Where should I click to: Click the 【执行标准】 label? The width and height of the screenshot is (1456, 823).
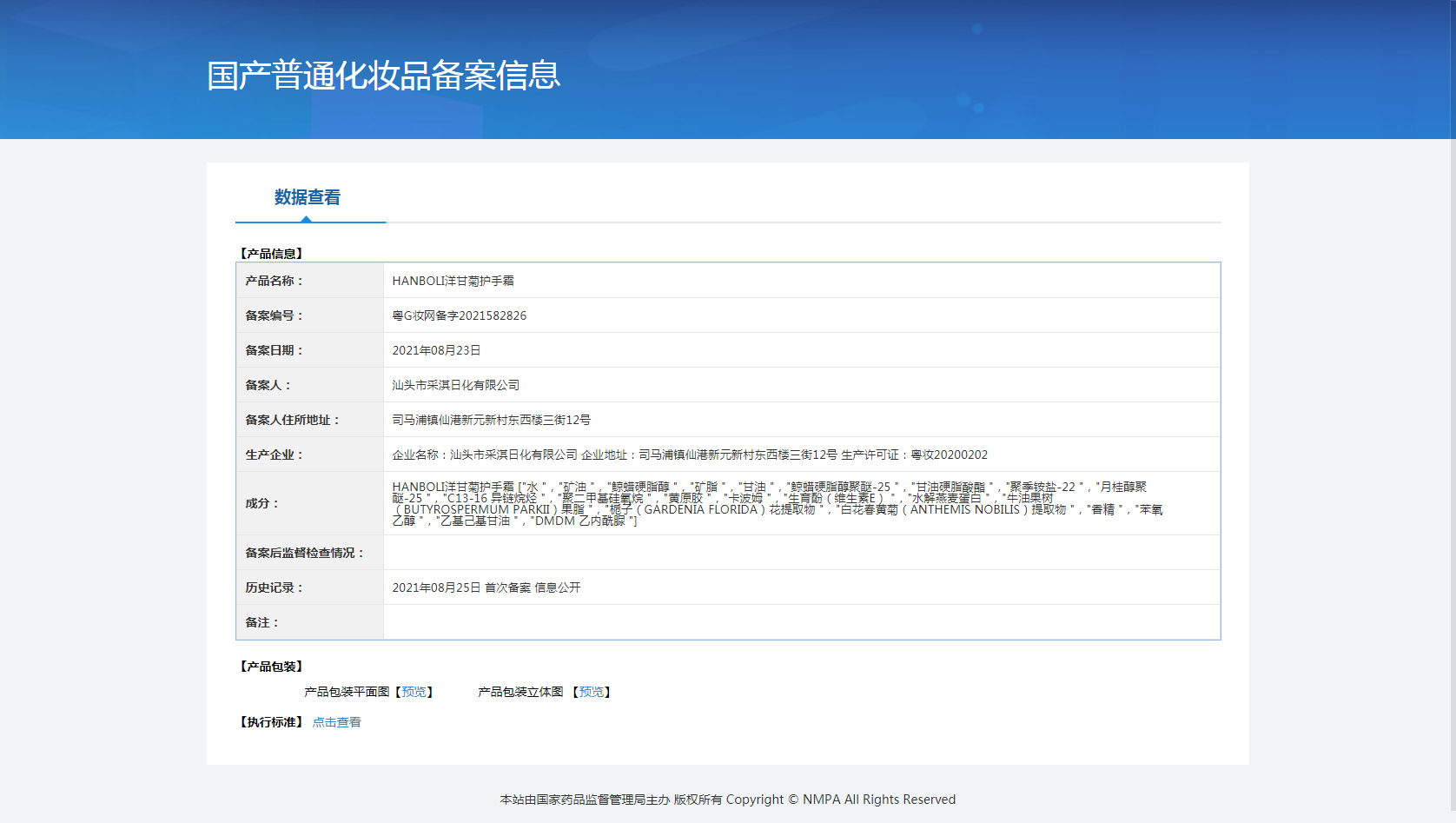[271, 722]
